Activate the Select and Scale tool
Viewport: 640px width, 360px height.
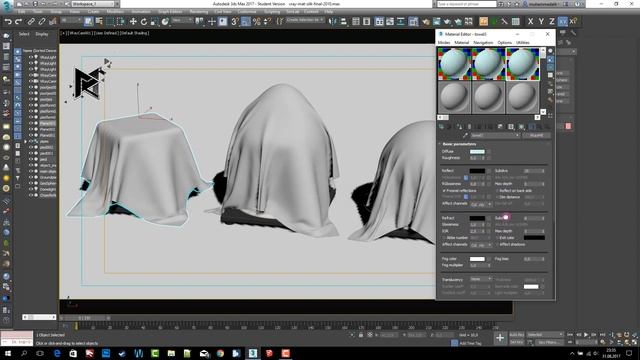tap(154, 22)
